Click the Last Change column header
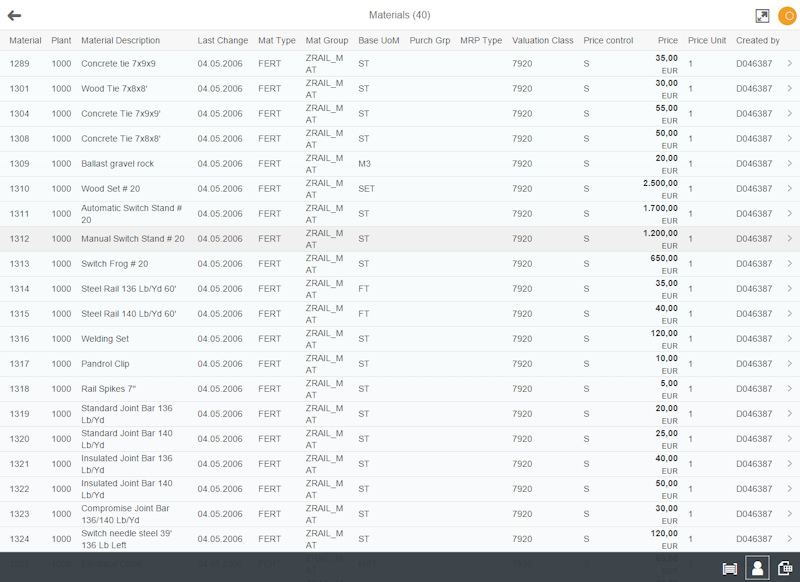This screenshot has width=800, height=582. [x=222, y=41]
